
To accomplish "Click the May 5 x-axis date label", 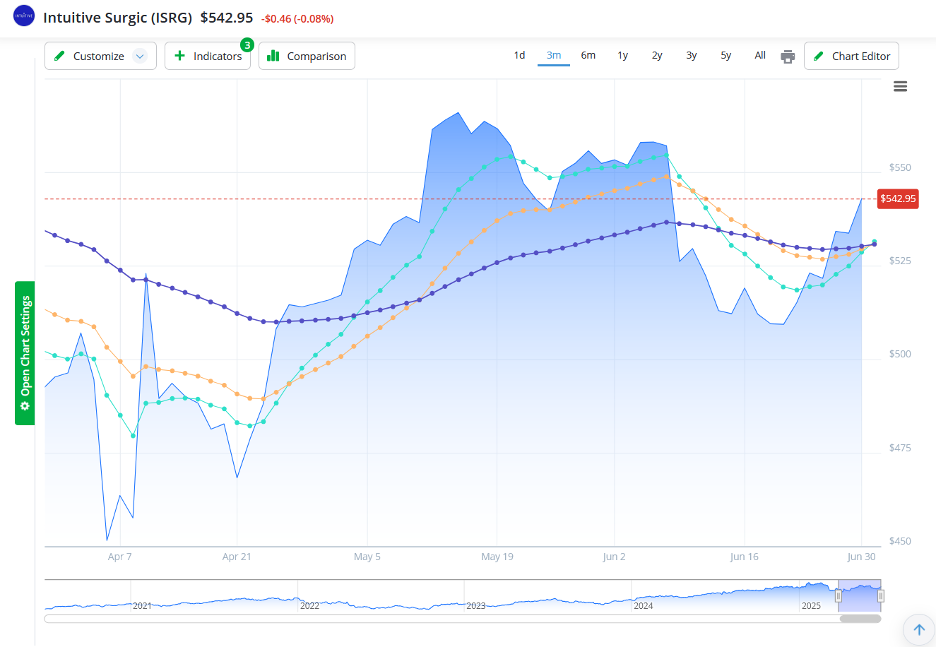I will (367, 557).
